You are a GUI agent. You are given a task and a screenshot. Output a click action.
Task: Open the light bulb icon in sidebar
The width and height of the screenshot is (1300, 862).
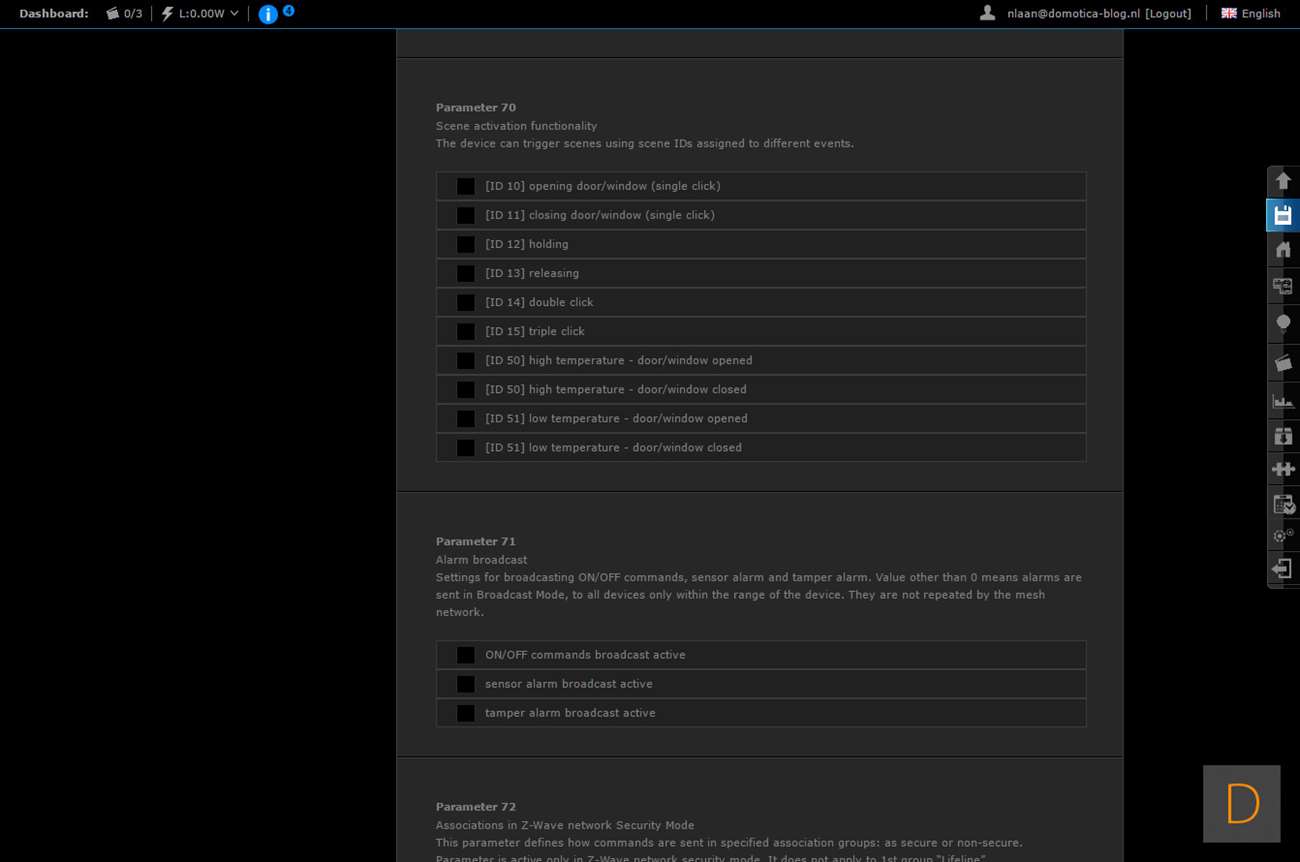(1283, 323)
